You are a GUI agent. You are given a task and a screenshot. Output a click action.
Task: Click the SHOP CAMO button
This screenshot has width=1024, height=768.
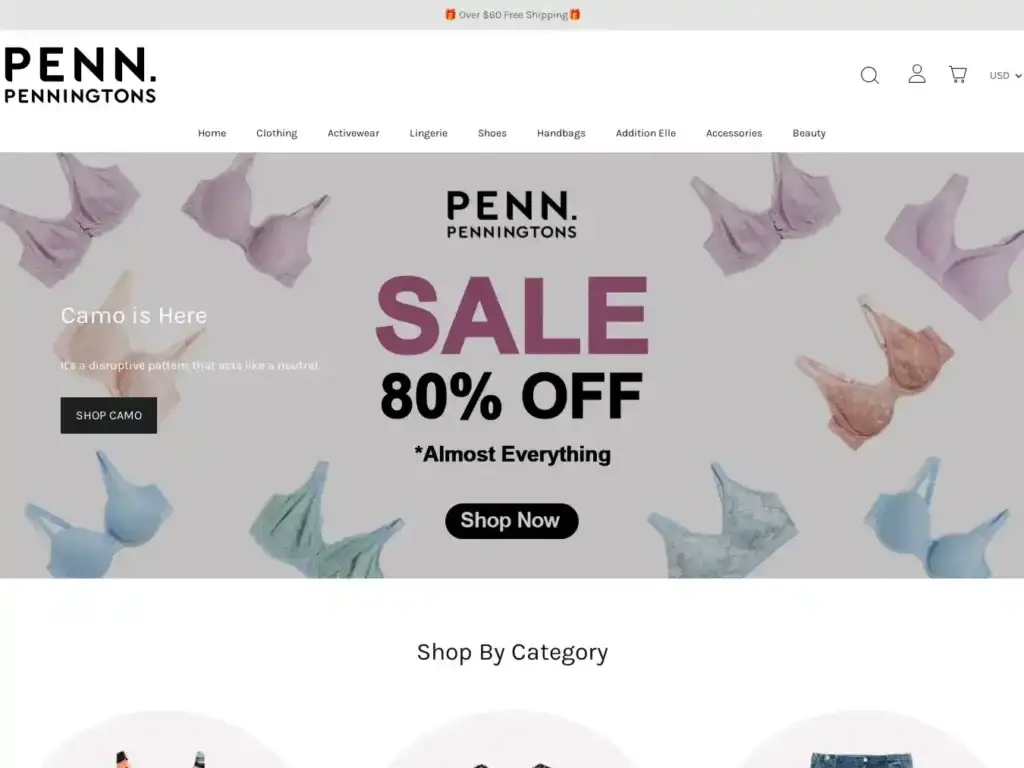pyautogui.click(x=108, y=415)
